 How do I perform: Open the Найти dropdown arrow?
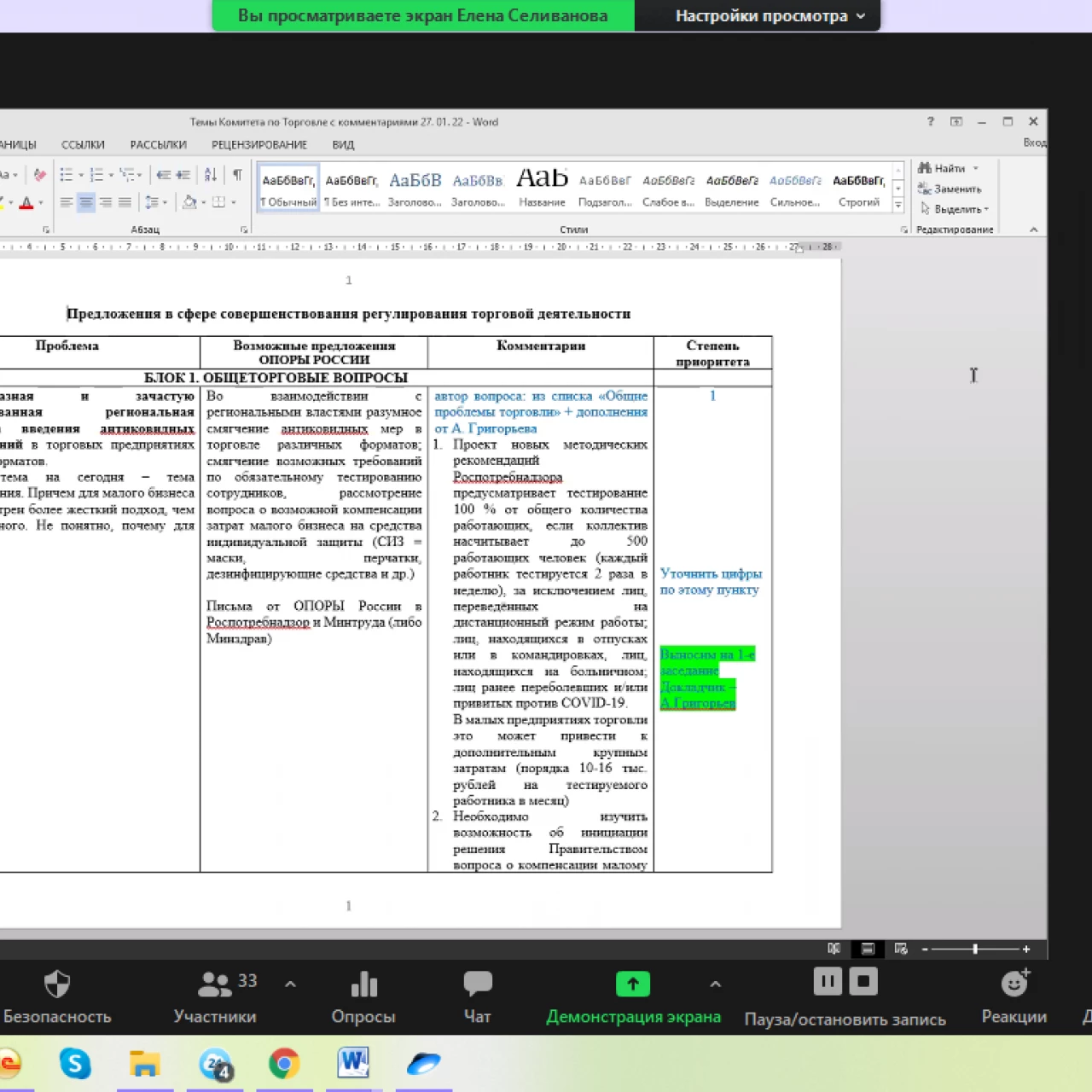976,168
